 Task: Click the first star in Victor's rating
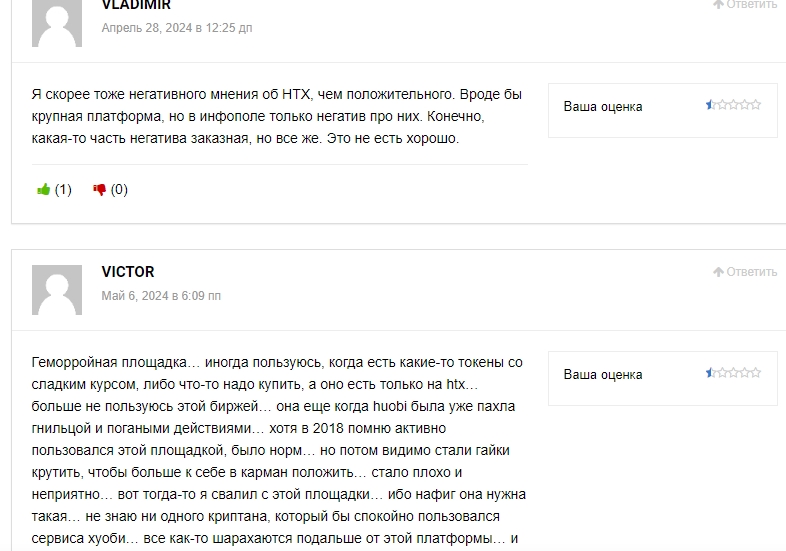point(711,373)
